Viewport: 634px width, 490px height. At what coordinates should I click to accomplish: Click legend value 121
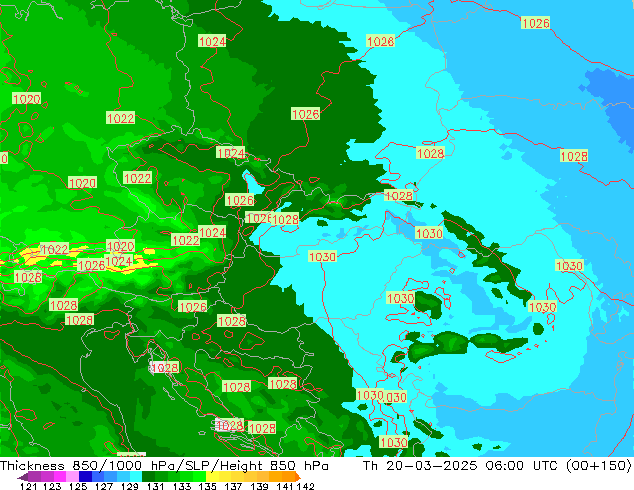(x=29, y=486)
